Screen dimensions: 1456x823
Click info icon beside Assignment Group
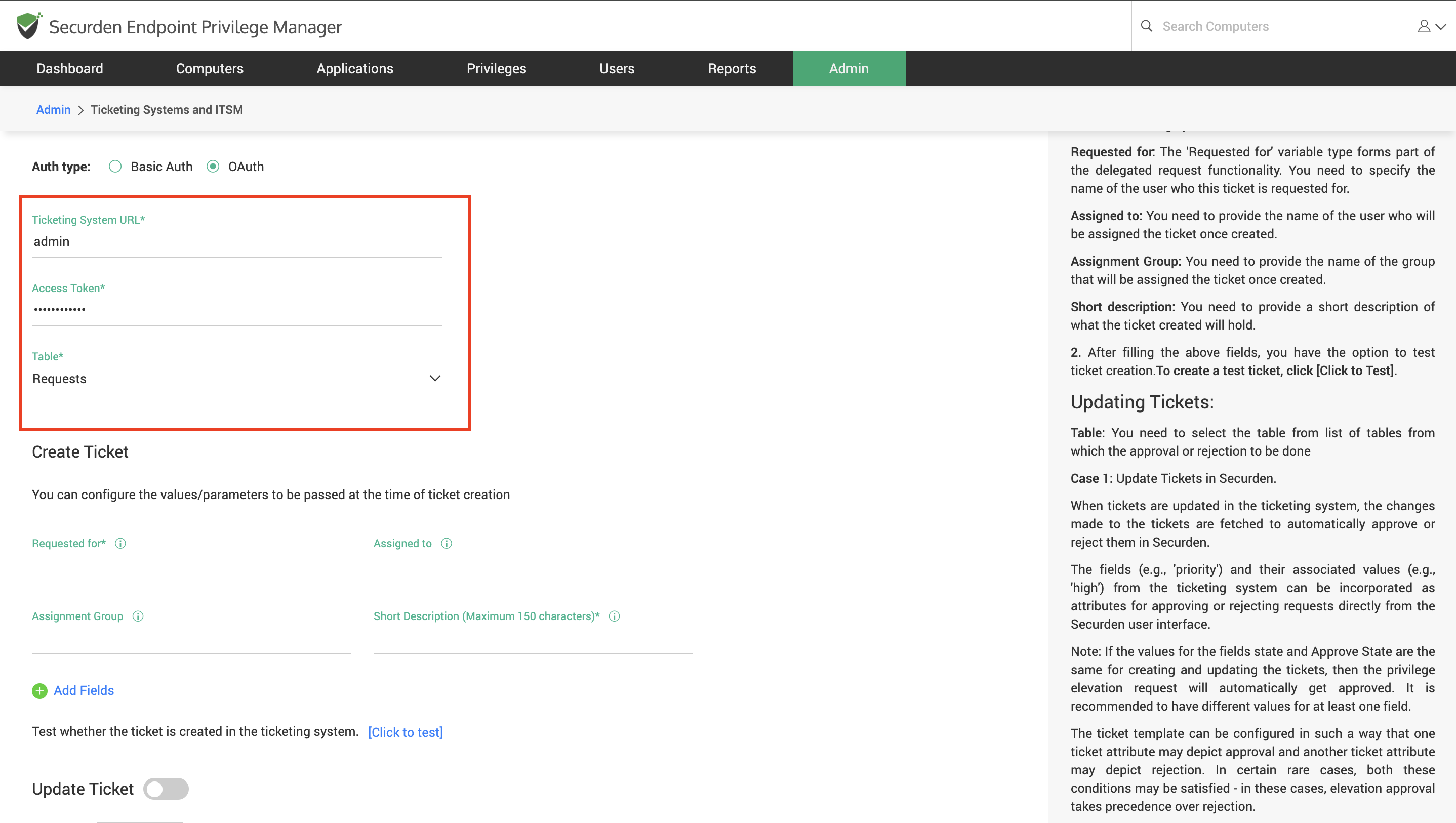point(138,616)
